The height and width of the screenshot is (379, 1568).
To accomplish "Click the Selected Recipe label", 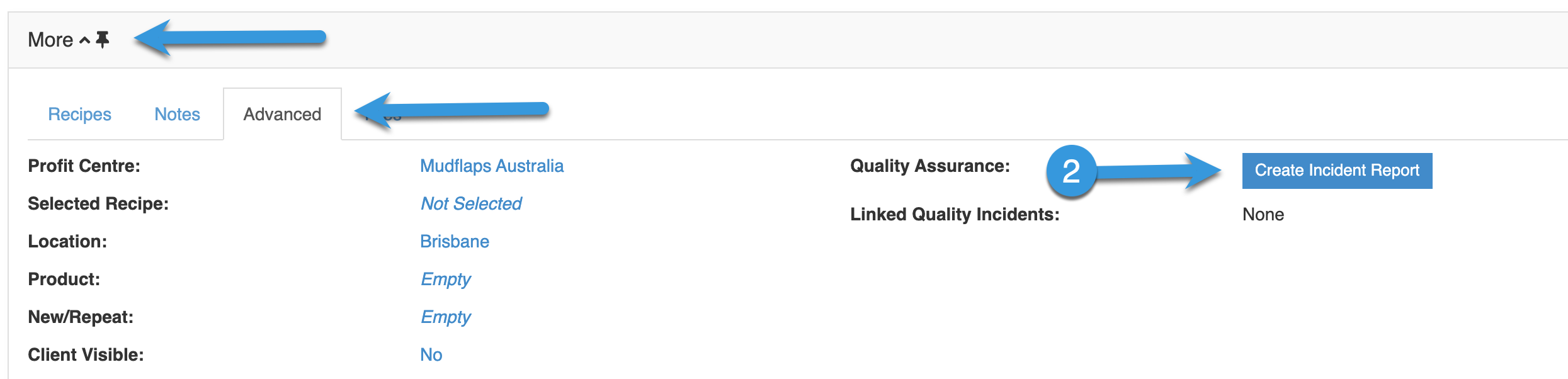I will [x=98, y=204].
